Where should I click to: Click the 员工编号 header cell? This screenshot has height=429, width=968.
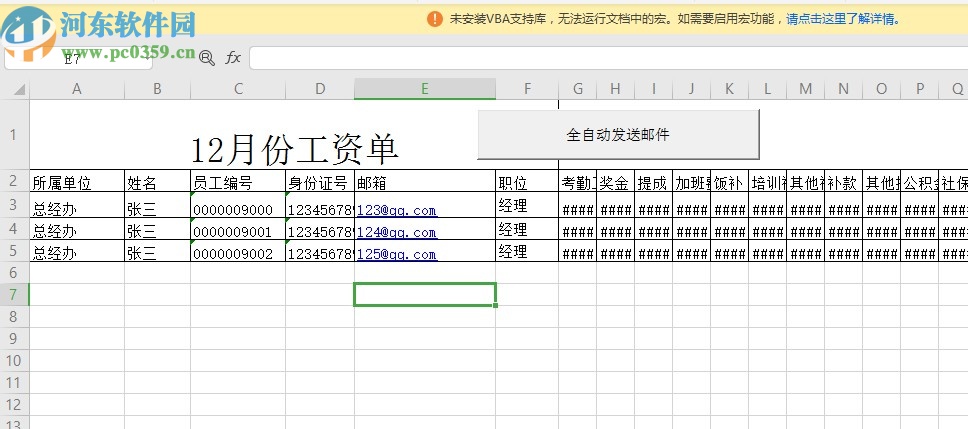pos(238,181)
